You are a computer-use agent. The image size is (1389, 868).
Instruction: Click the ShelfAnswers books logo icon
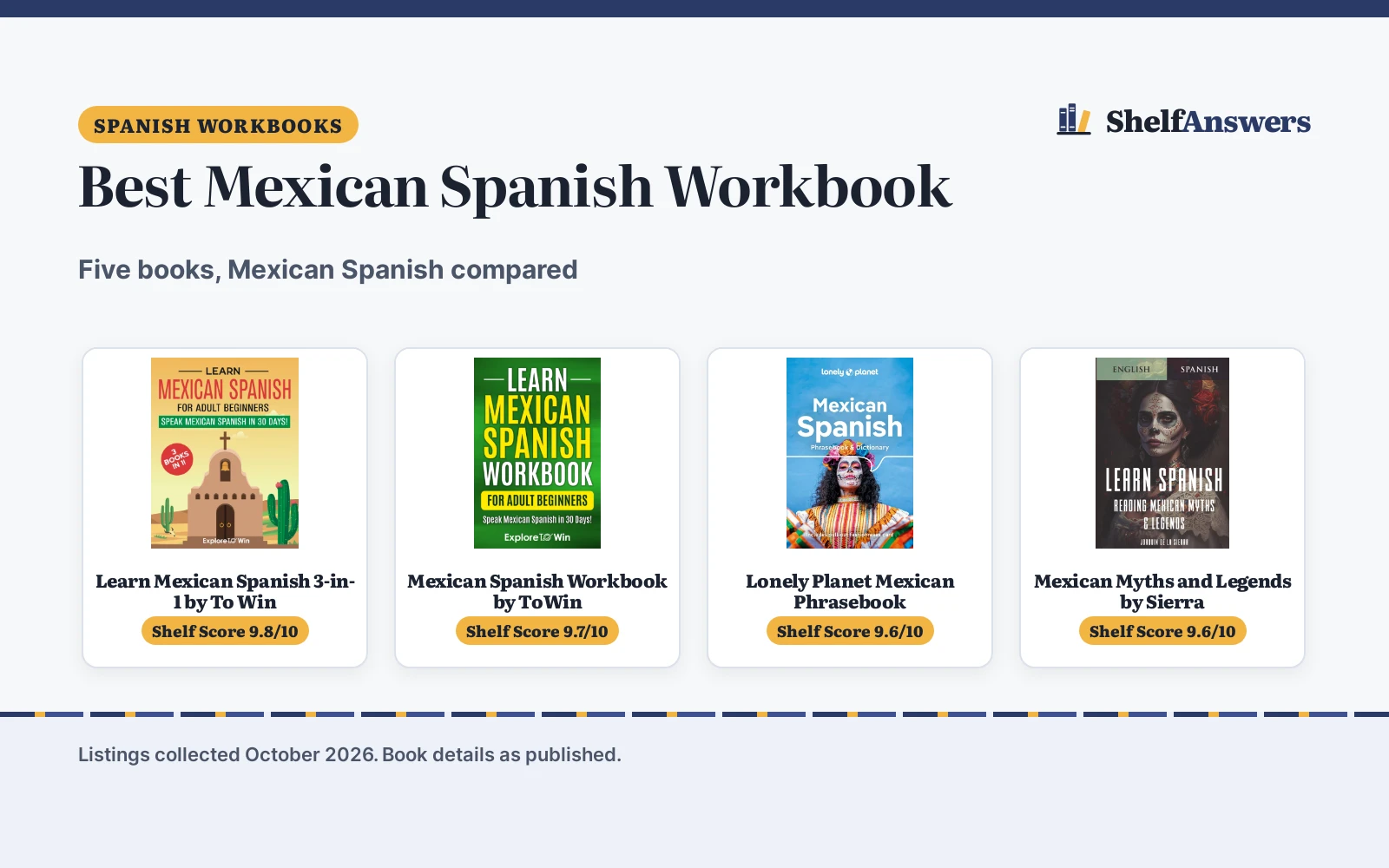click(1074, 120)
